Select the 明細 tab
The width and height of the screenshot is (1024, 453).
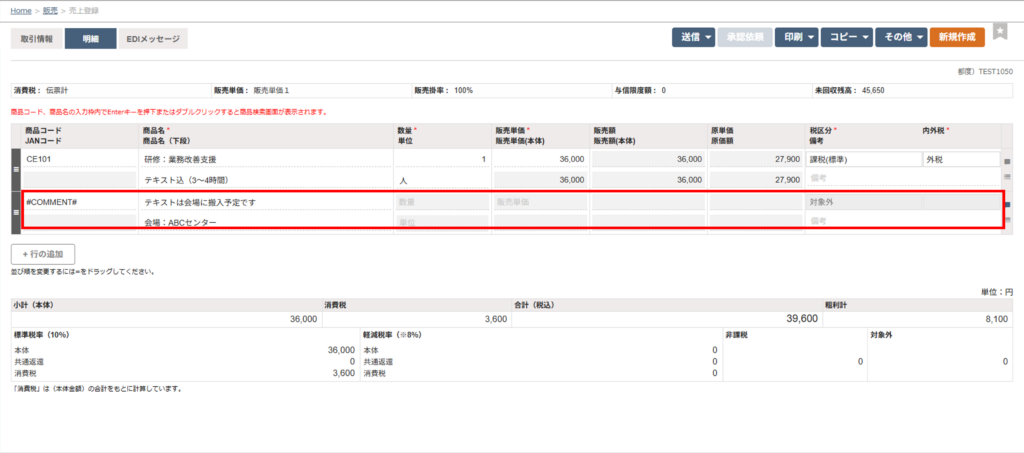(x=90, y=39)
